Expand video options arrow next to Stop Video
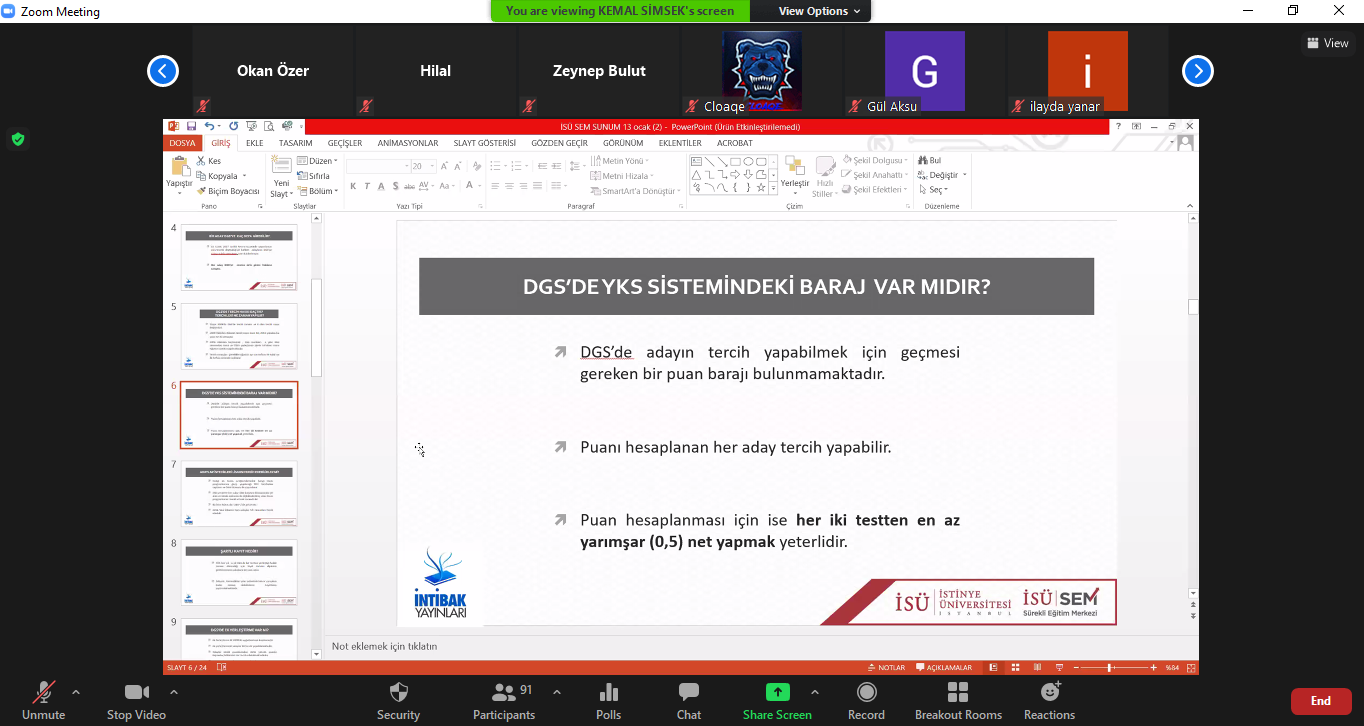This screenshot has width=1364, height=726. (174, 692)
